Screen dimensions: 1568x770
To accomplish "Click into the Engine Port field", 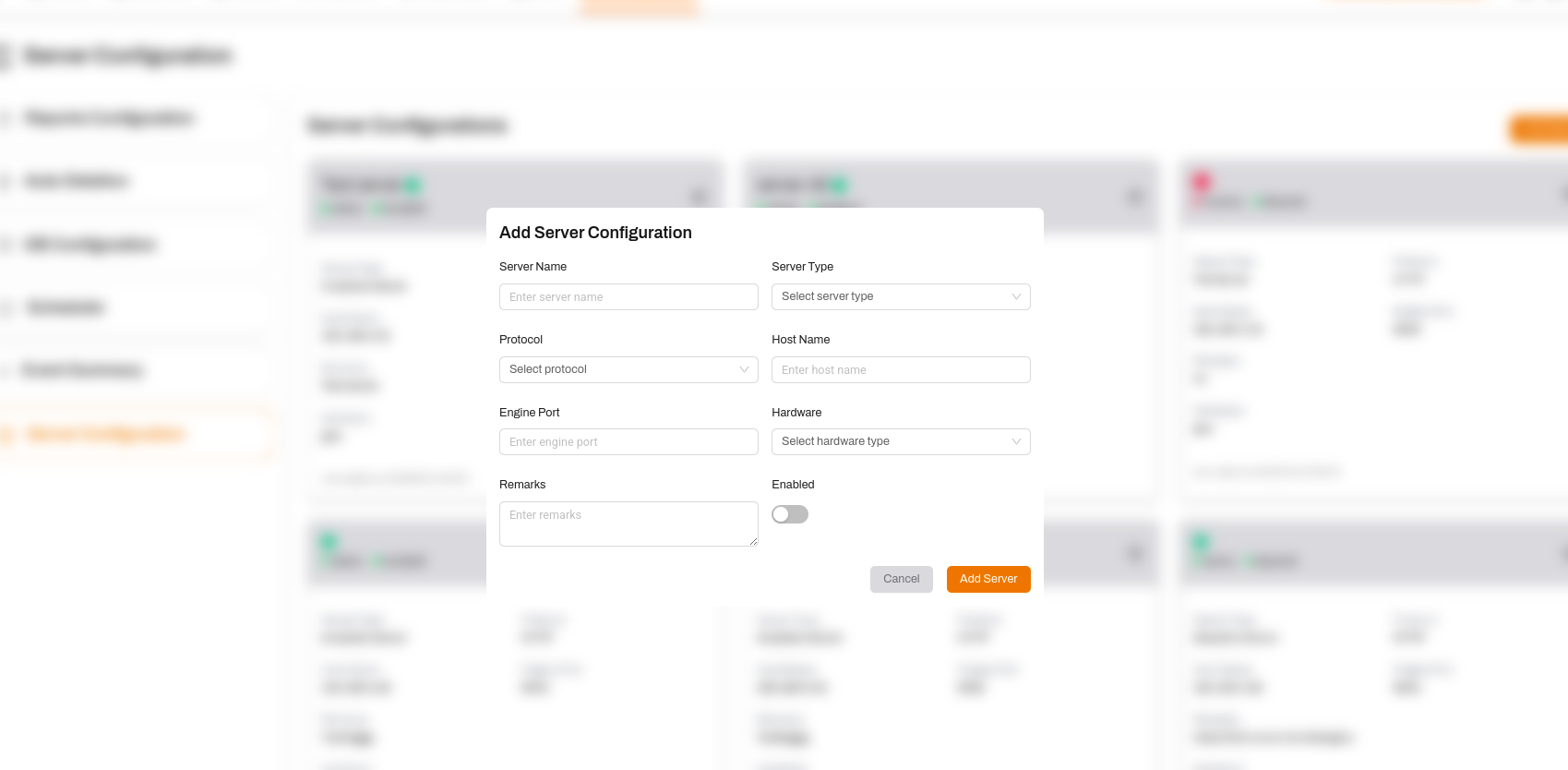I will 628,442.
